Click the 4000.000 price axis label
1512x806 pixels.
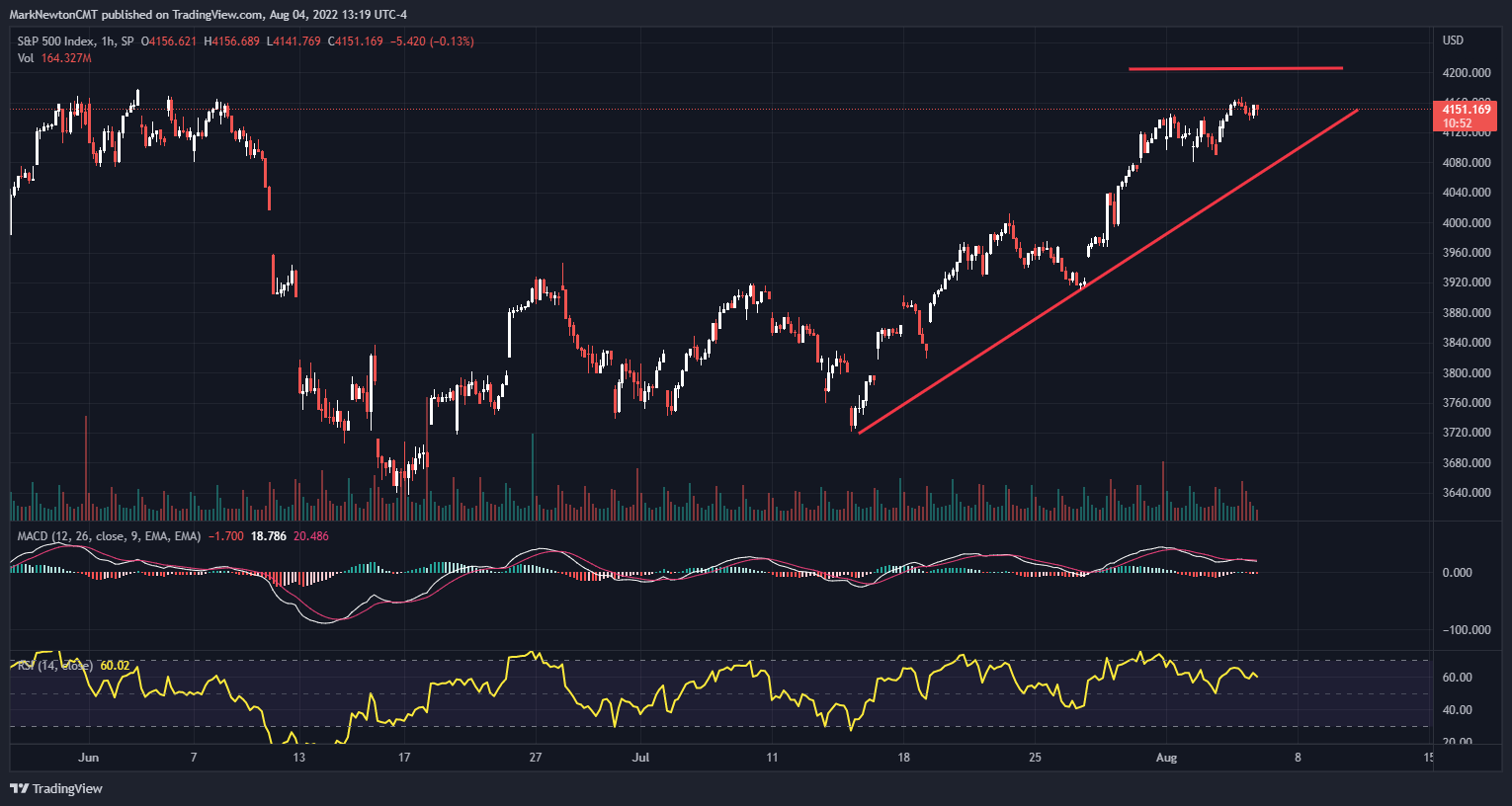(x=1467, y=223)
